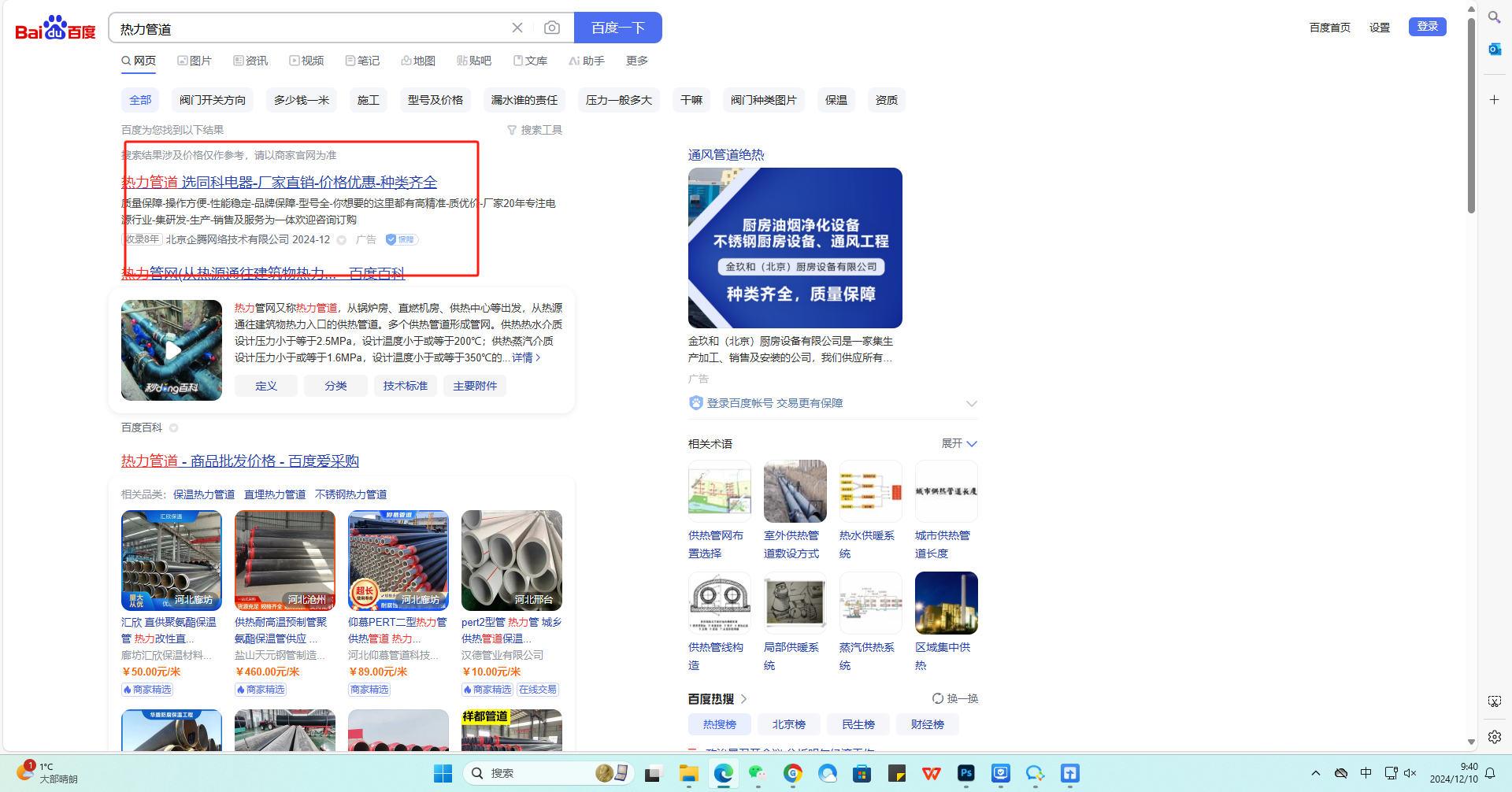Switch to the 视频 tab
Image resolution: width=1512 pixels, height=792 pixels.
(x=306, y=61)
